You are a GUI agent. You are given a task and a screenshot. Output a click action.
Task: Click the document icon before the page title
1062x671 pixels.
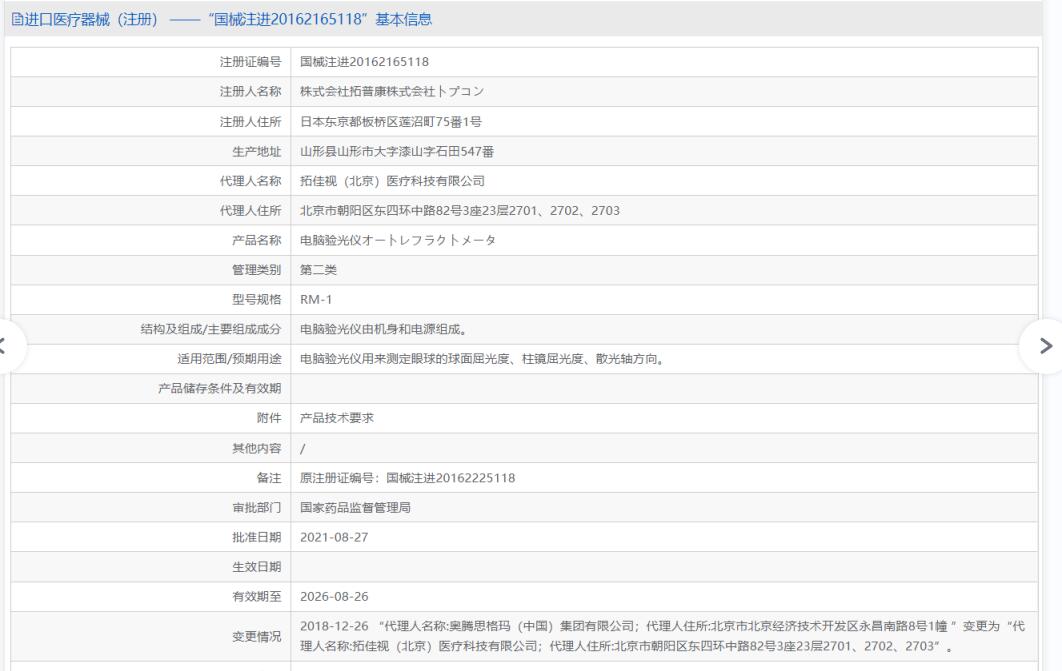[x=17, y=20]
